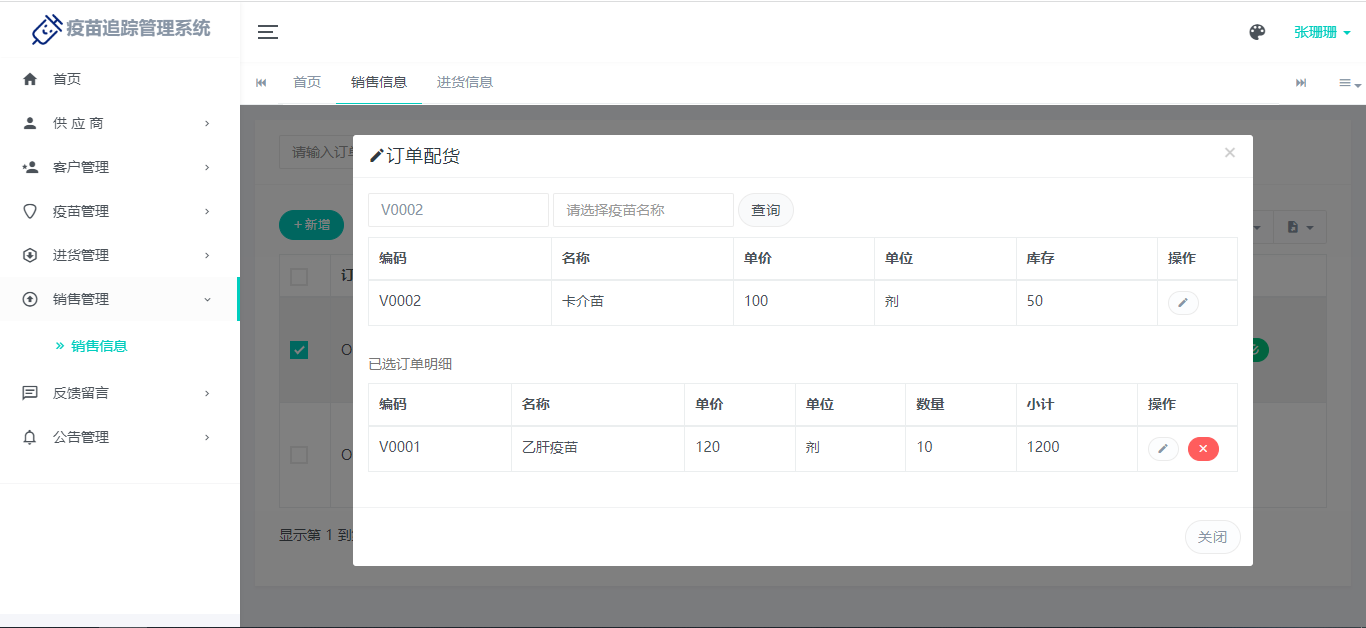This screenshot has width=1366, height=628.
Task: Click the tabs scroll-left arrow icon
Action: pyautogui.click(x=261, y=83)
